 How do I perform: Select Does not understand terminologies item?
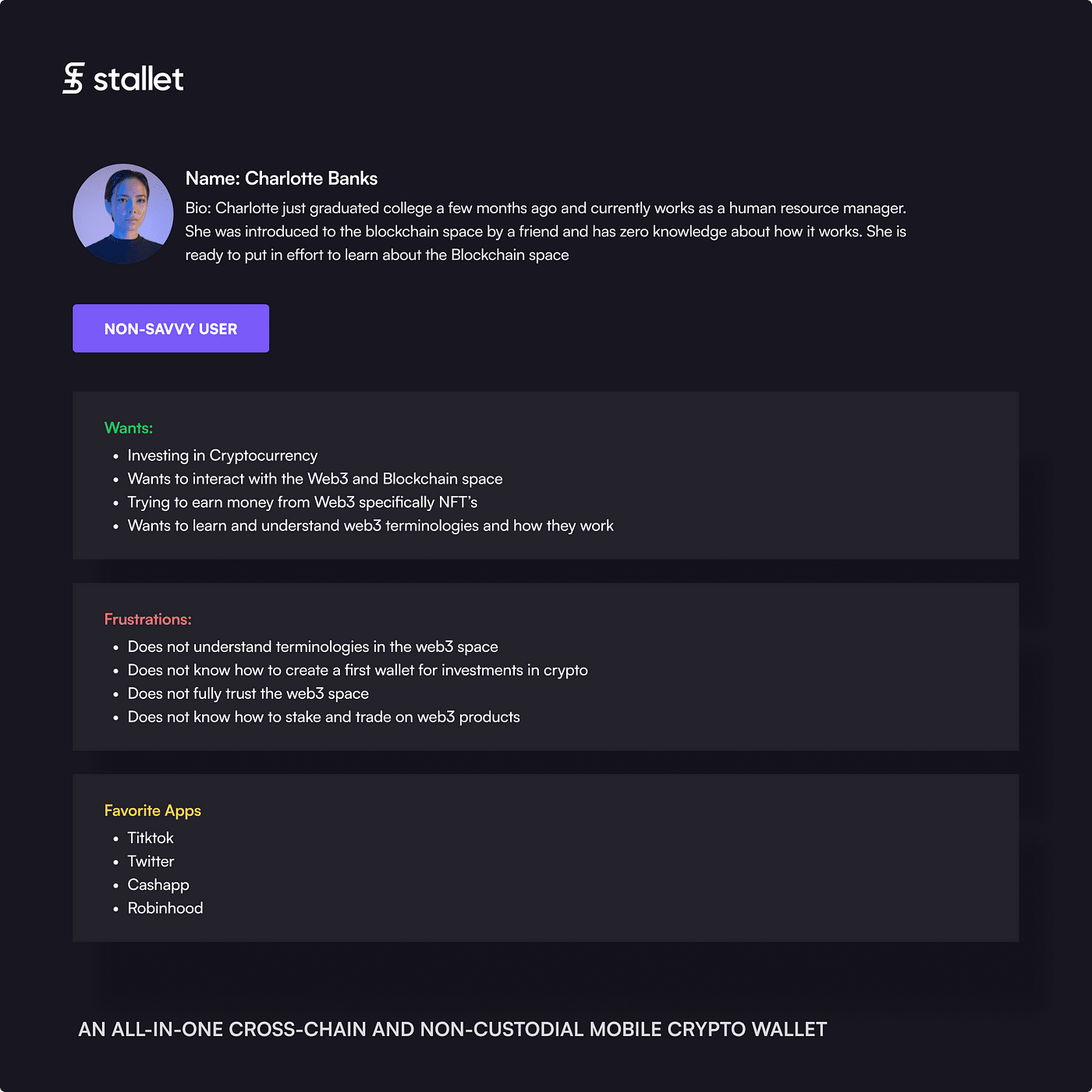point(313,647)
